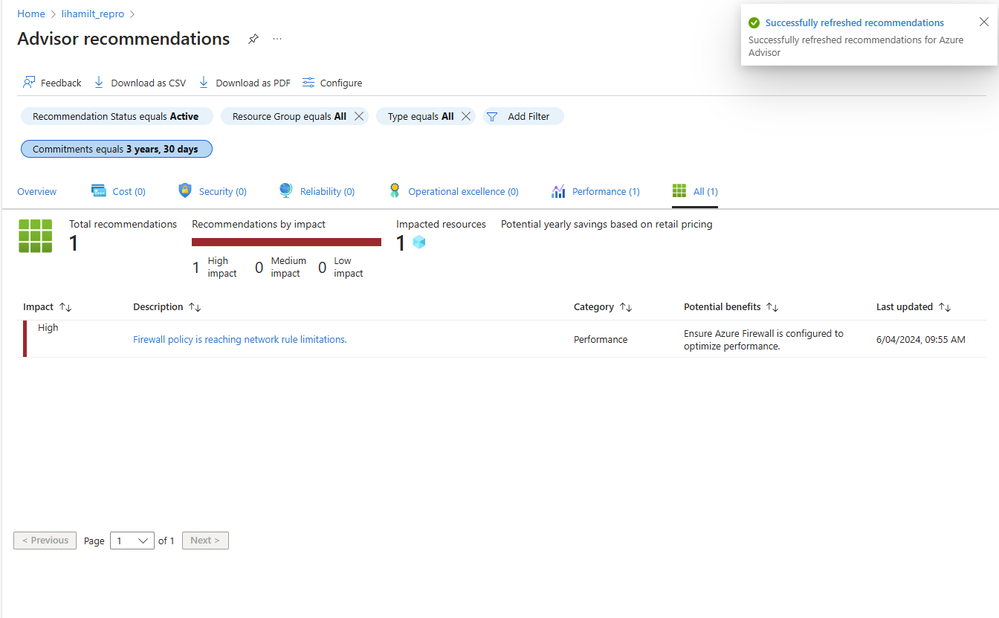Screen dimensions: 999x618
Task: Click the Operational excellence ribbon icon
Action: [x=395, y=190]
